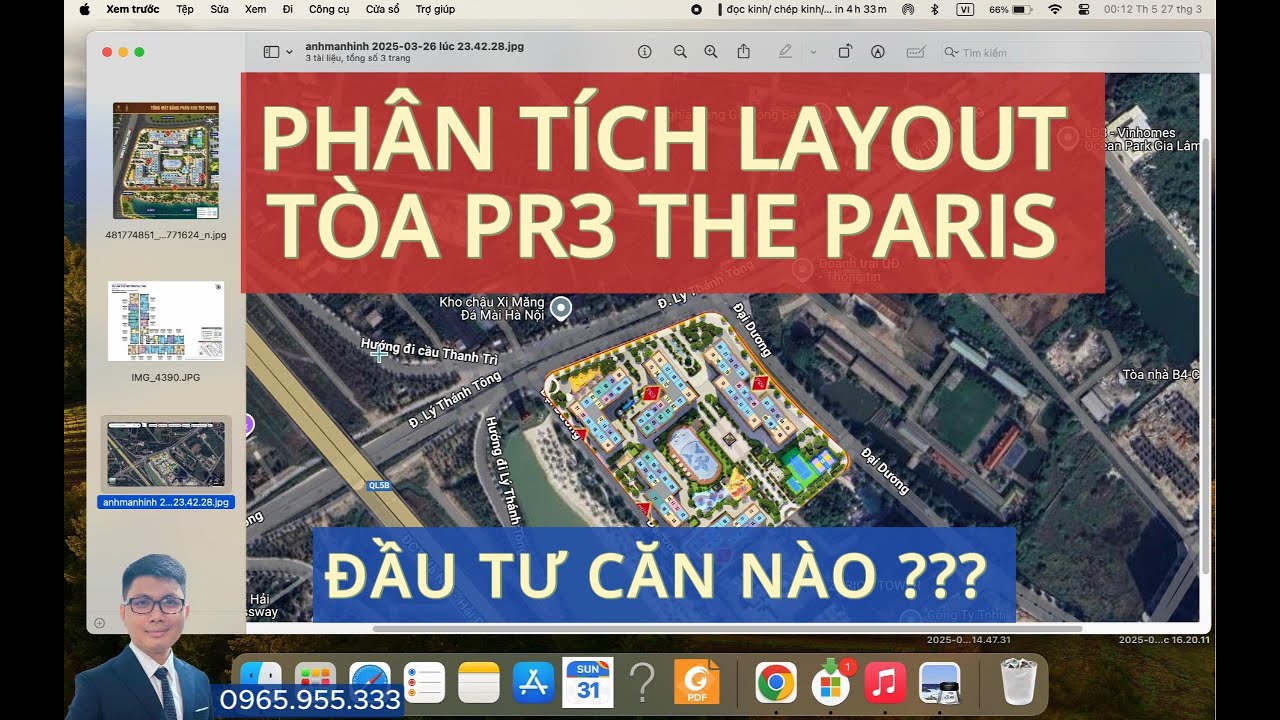Open Notes from the Dock
The width and height of the screenshot is (1280, 720).
(x=478, y=683)
